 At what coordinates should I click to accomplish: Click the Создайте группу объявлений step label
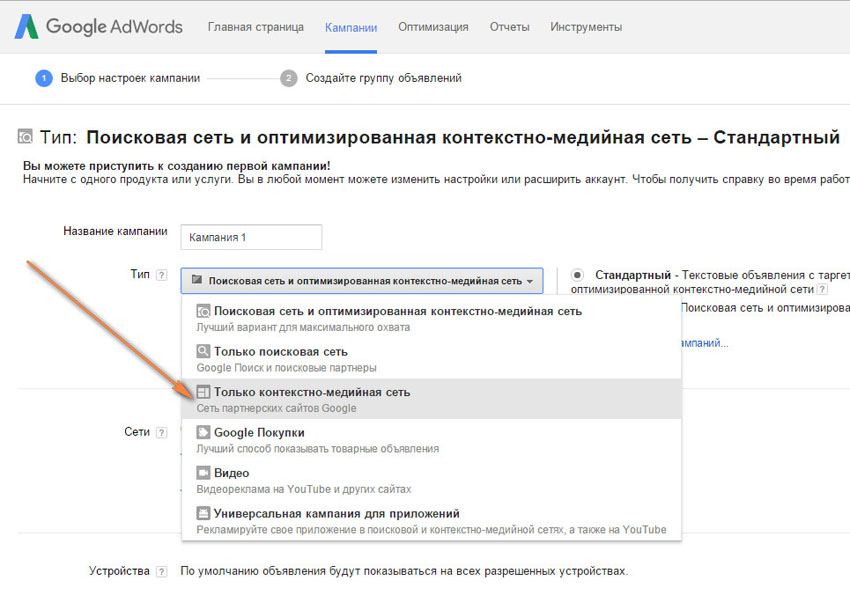click(384, 78)
